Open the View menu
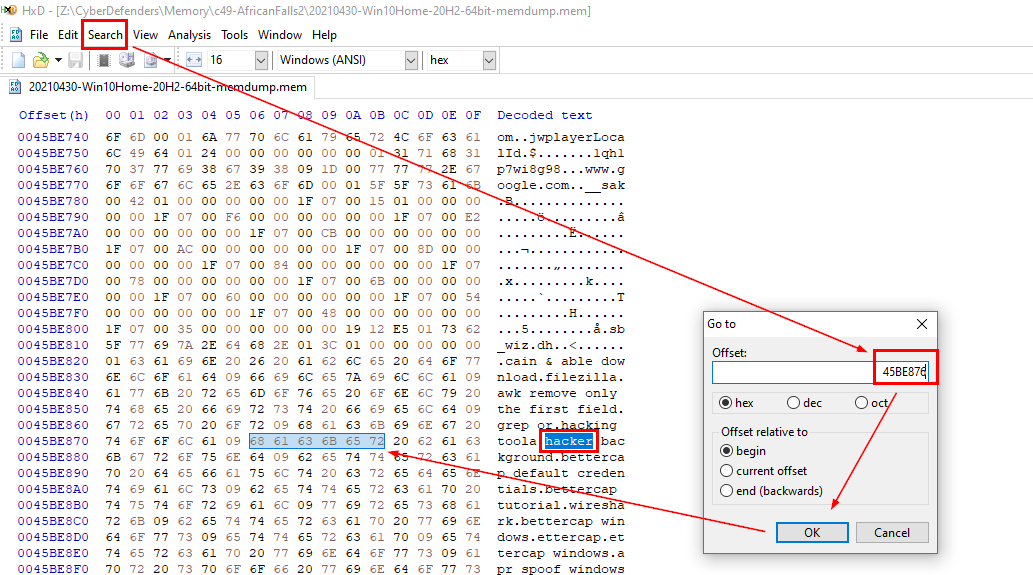This screenshot has width=1033, height=575. (x=145, y=35)
